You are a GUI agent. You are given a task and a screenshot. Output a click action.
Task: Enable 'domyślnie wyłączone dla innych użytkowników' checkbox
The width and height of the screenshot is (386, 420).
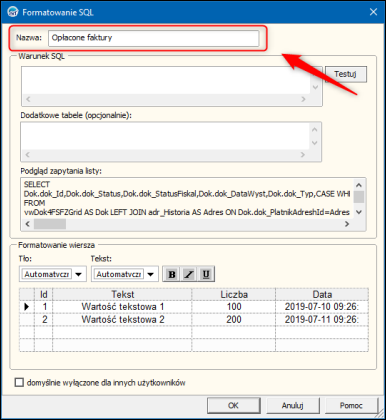coord(19,382)
